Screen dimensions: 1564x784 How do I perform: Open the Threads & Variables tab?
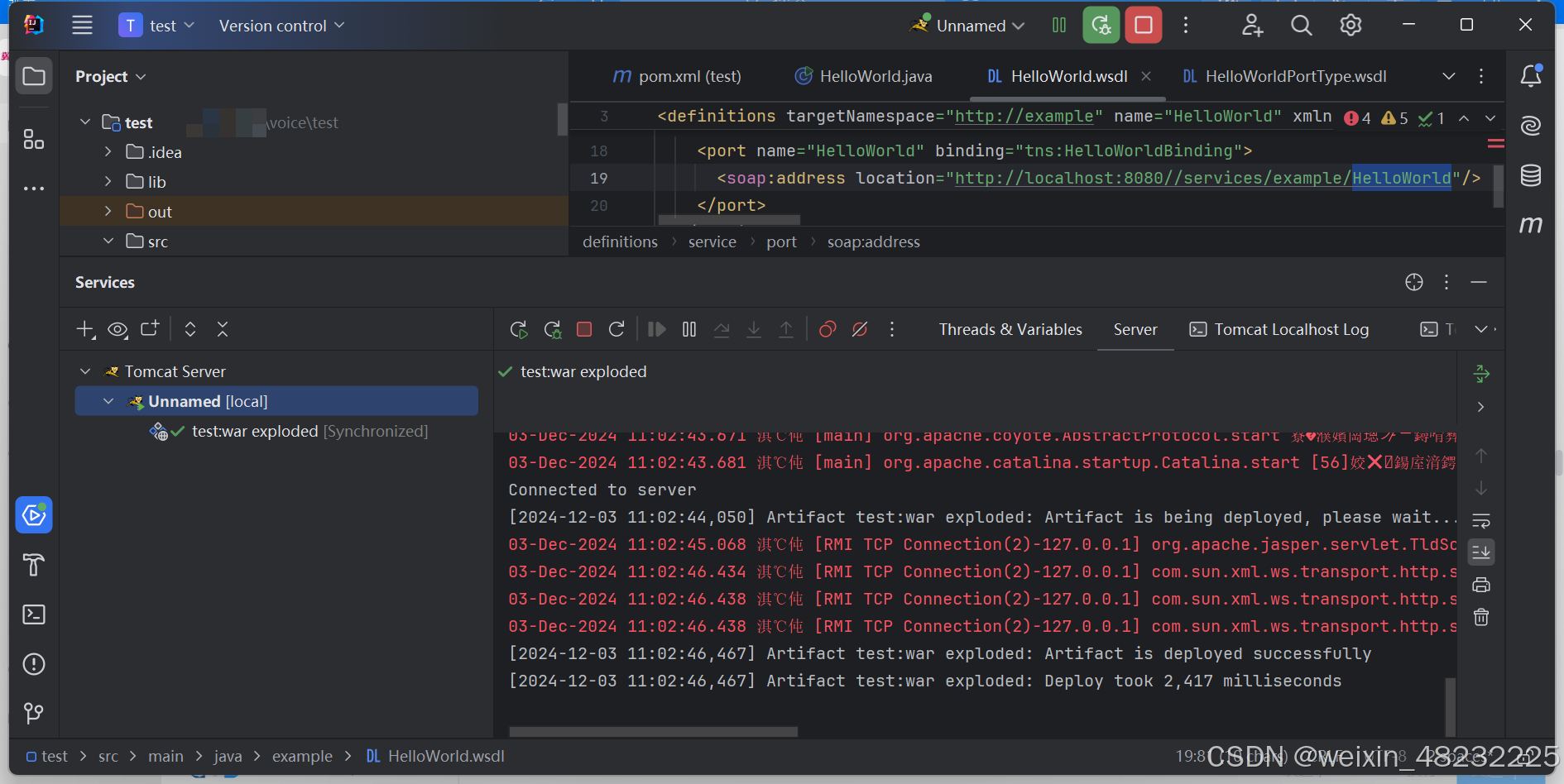coord(1010,329)
